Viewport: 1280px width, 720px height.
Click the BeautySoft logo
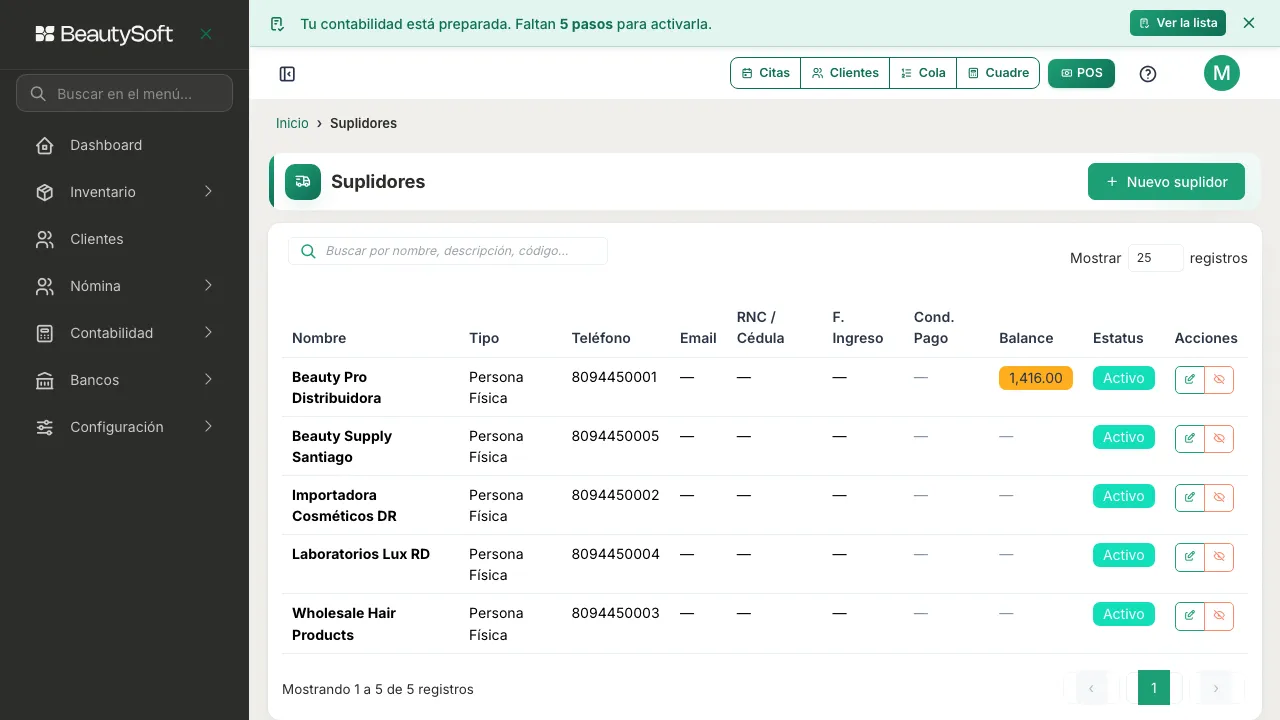[x=104, y=34]
